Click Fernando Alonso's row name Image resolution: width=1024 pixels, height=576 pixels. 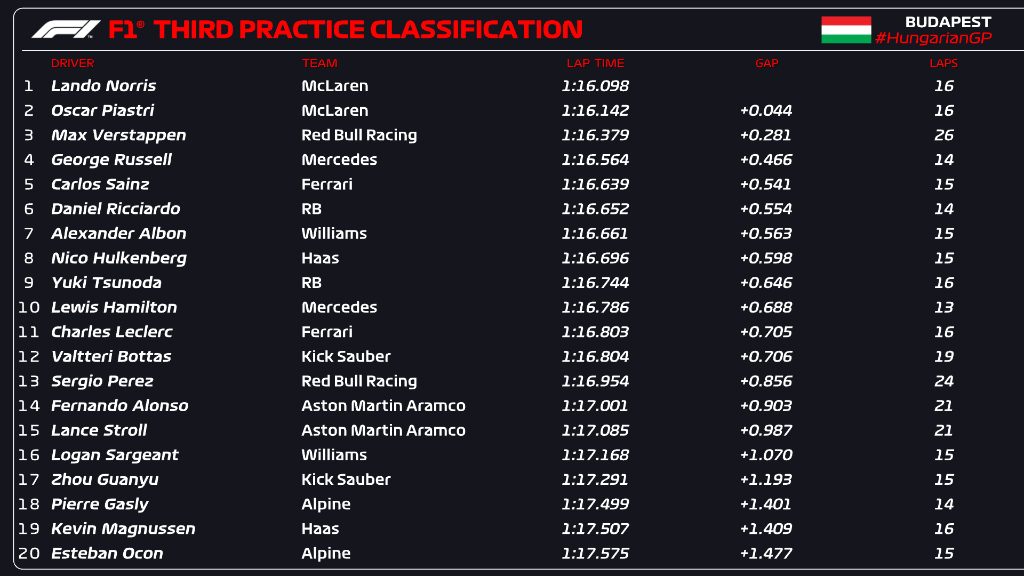120,406
